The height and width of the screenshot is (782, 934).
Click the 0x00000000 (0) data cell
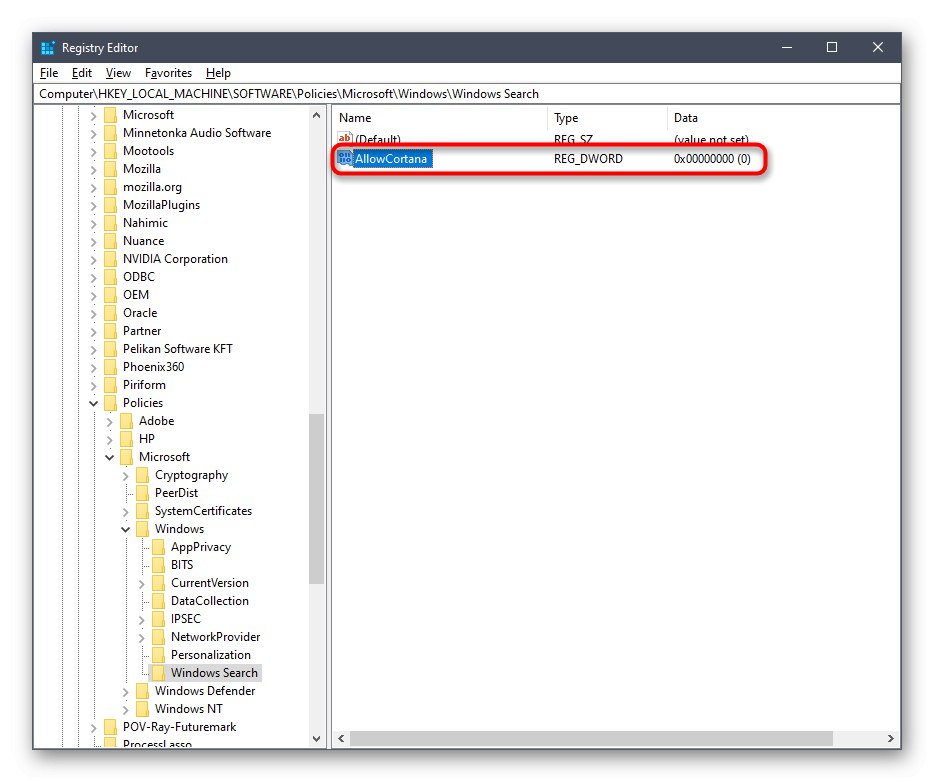coord(712,159)
